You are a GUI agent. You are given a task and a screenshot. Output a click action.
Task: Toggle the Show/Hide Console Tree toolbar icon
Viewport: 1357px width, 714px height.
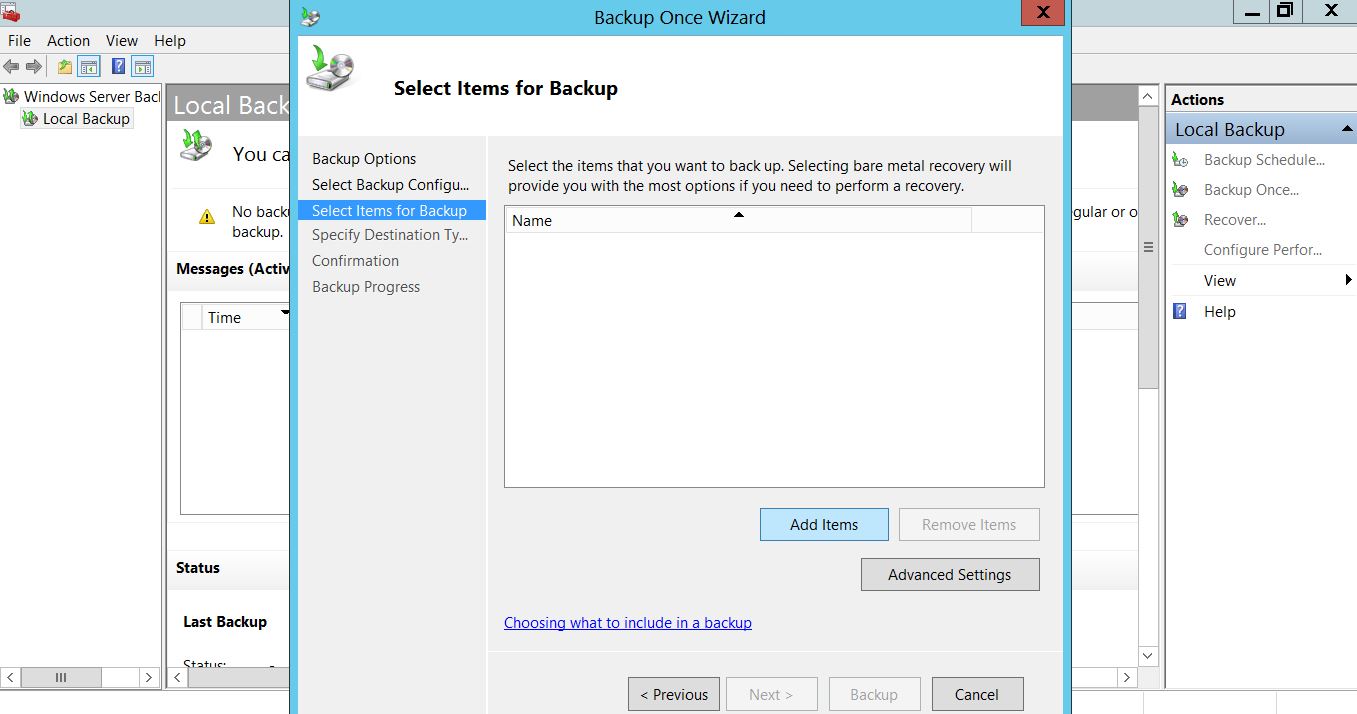(89, 67)
